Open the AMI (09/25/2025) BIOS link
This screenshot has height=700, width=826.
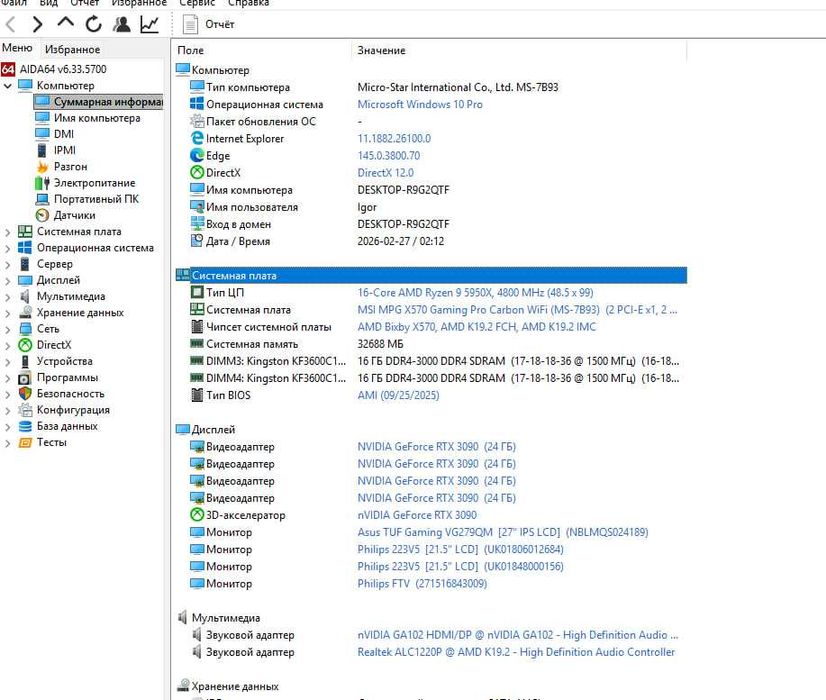coord(398,395)
